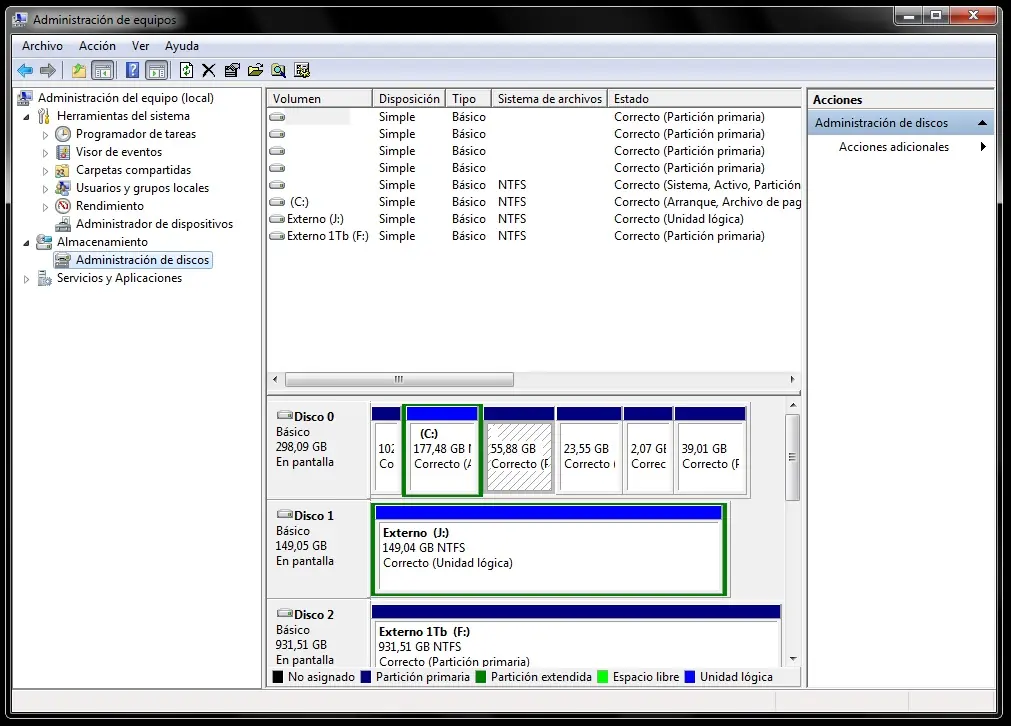Select Administración del equipo (local) root
The height and width of the screenshot is (726, 1011).
click(126, 98)
